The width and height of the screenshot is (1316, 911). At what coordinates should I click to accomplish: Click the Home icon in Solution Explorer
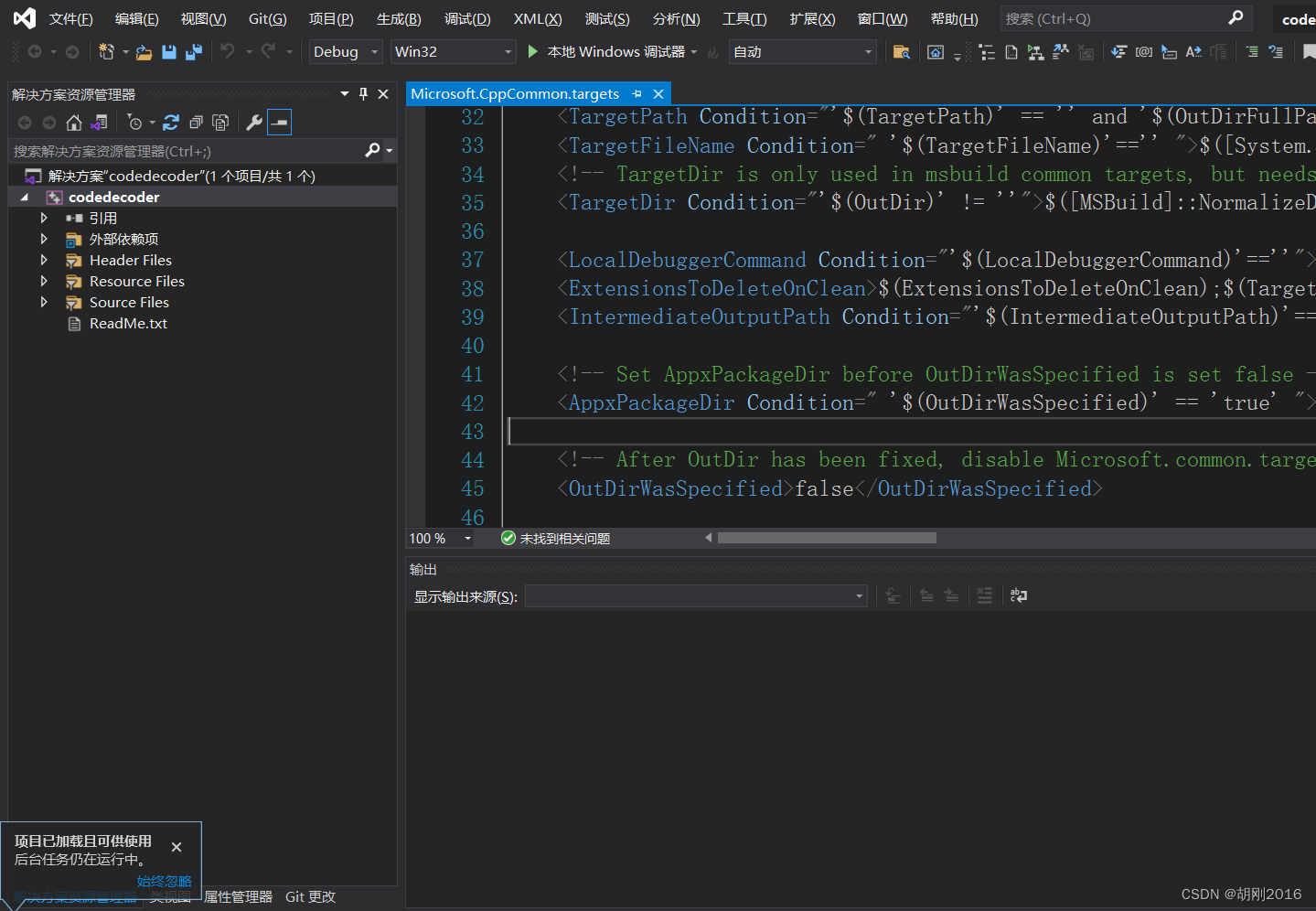(x=74, y=123)
